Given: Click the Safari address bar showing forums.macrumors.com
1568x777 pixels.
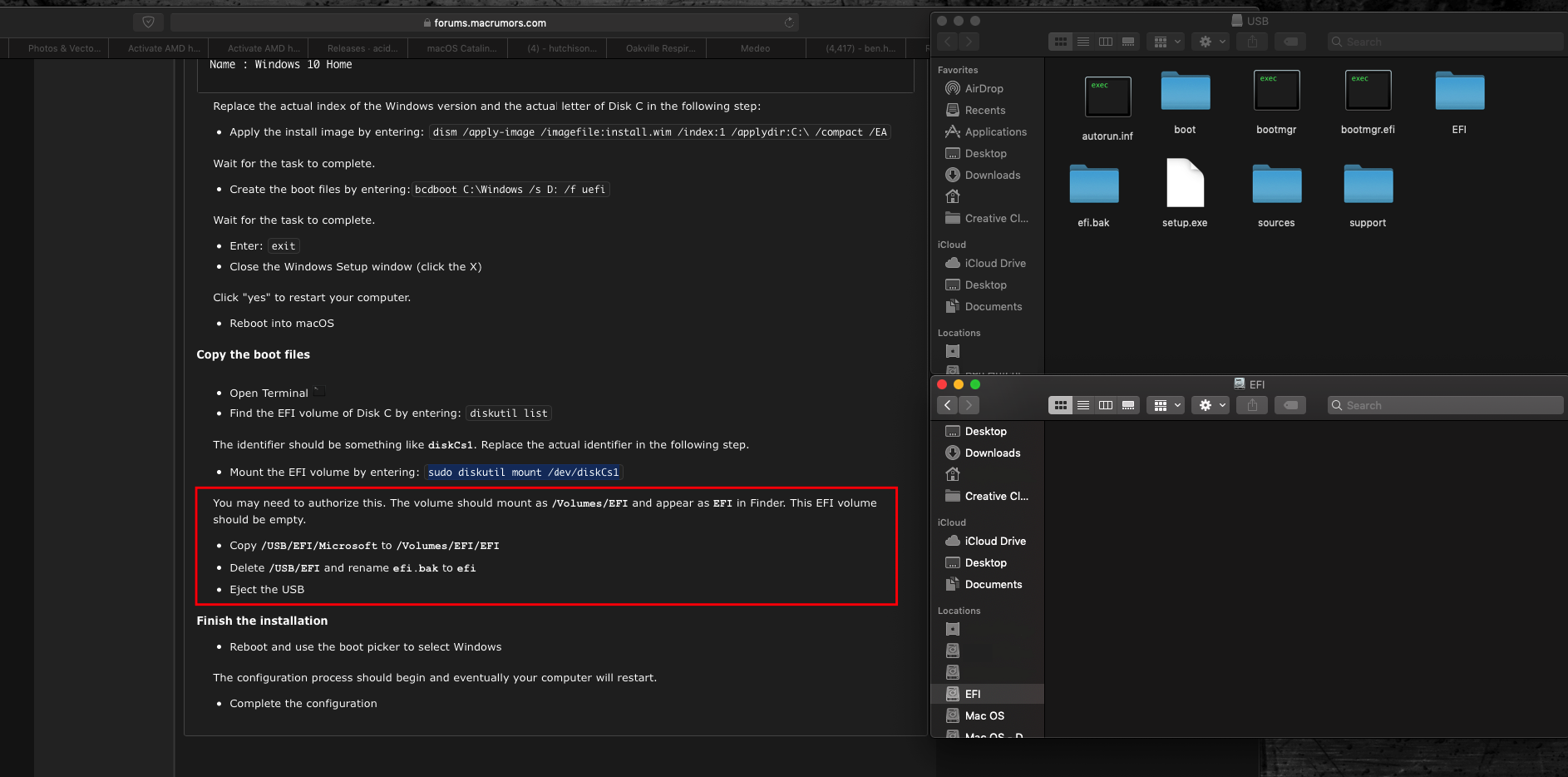Looking at the screenshot, I should point(485,22).
